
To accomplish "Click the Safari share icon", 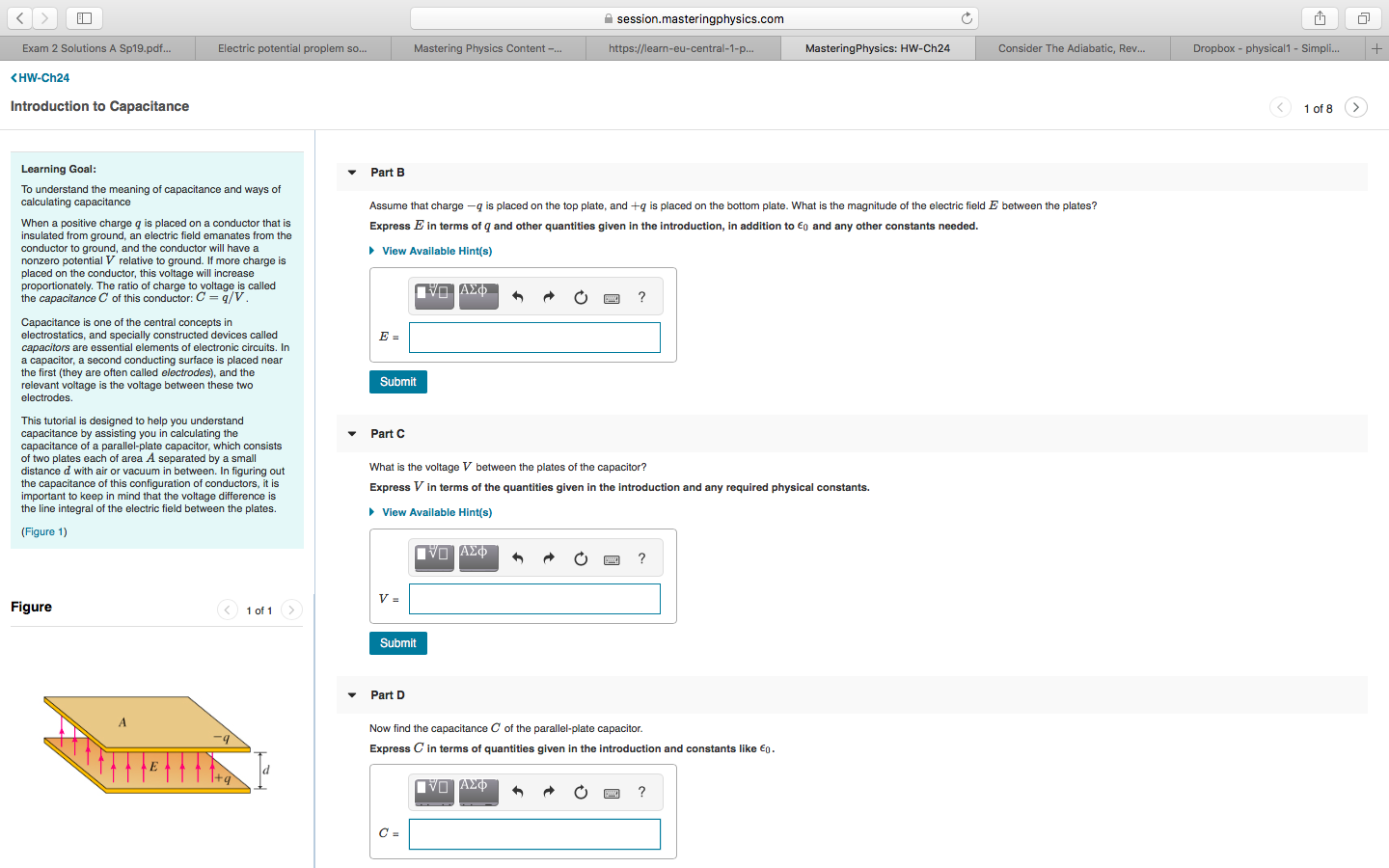I will pyautogui.click(x=1319, y=17).
